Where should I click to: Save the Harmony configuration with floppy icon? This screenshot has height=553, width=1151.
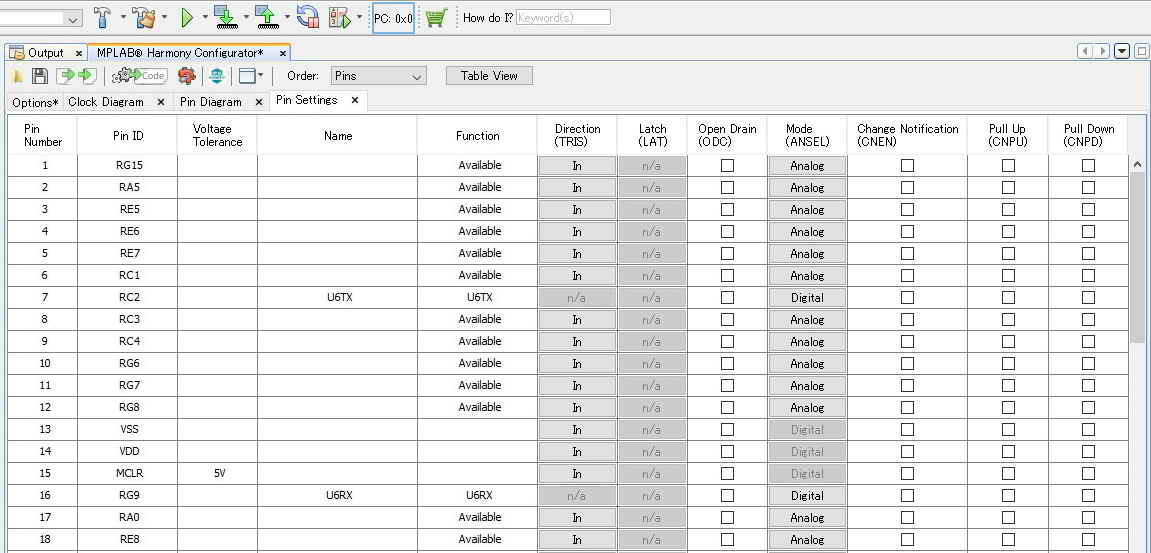40,76
